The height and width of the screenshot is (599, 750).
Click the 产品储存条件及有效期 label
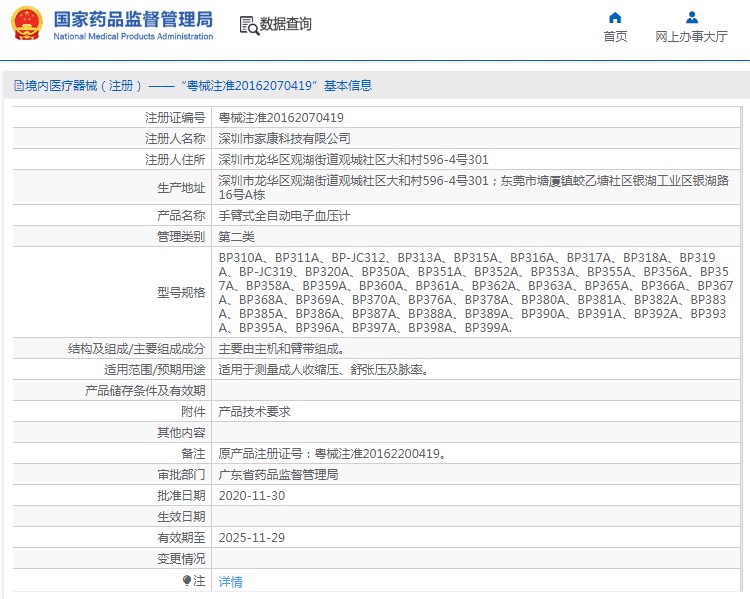click(x=145, y=391)
